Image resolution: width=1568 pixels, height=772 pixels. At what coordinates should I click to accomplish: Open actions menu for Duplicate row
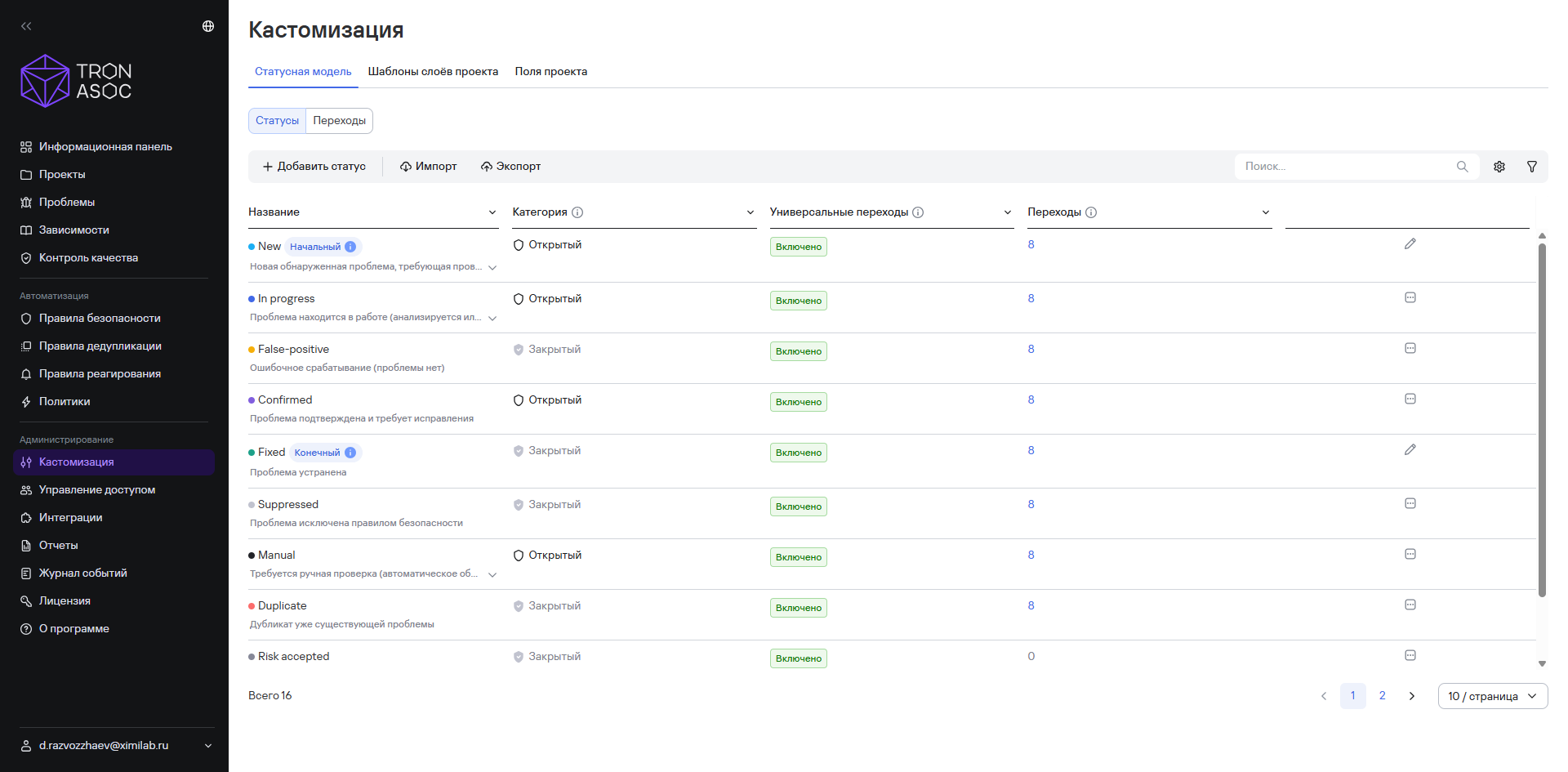[1410, 605]
